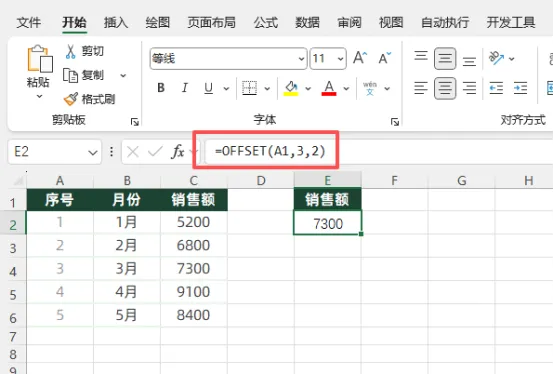The width and height of the screenshot is (554, 374).
Task: Click the formula bar input
Action: tap(379, 152)
